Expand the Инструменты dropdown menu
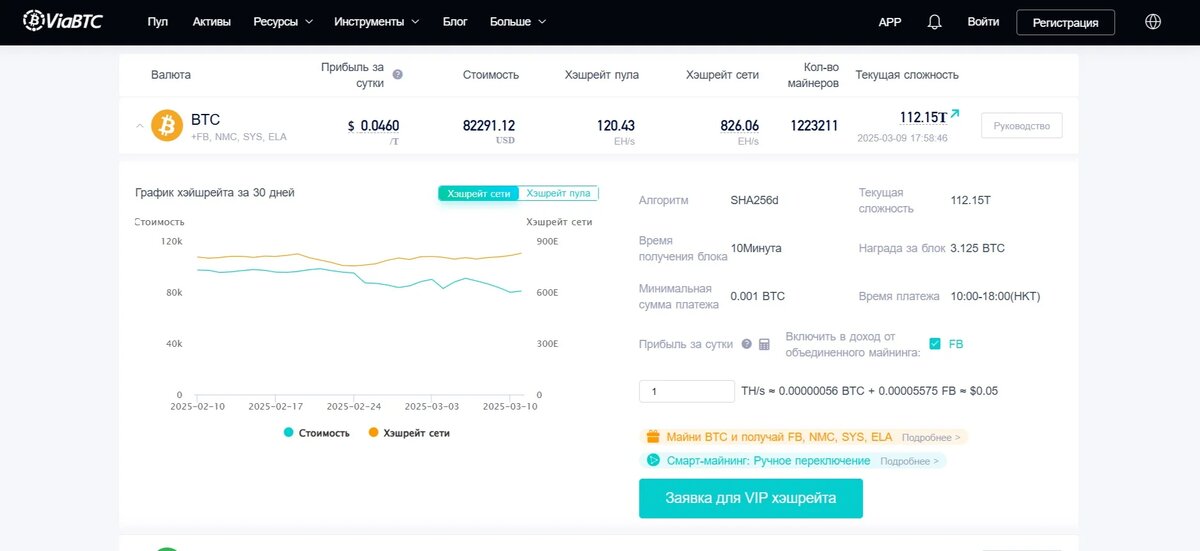 (377, 22)
